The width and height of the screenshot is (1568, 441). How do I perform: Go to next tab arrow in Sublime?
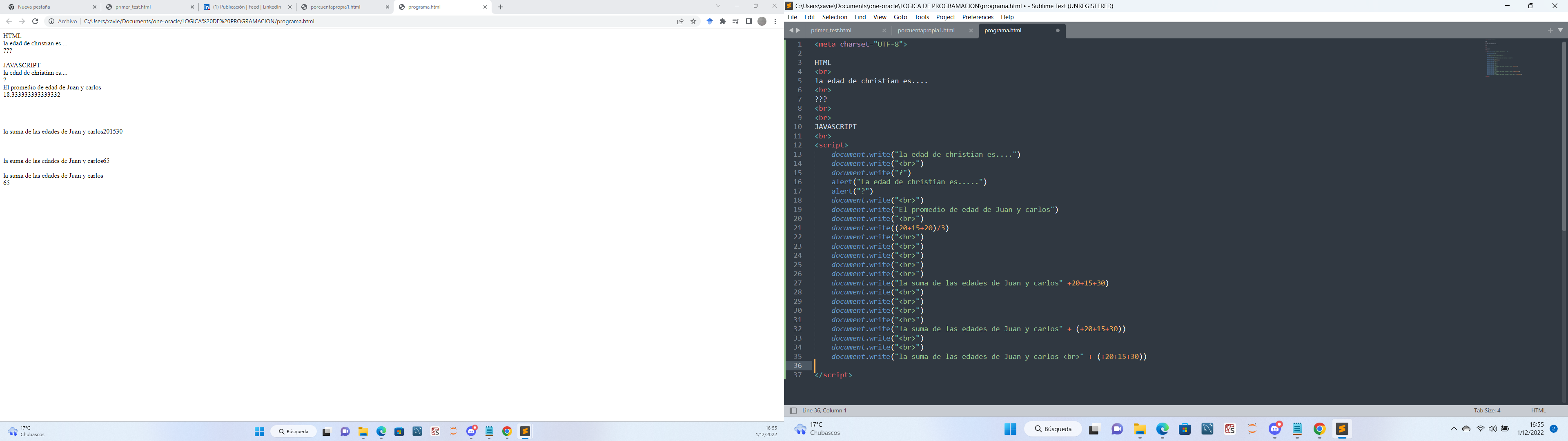(798, 31)
